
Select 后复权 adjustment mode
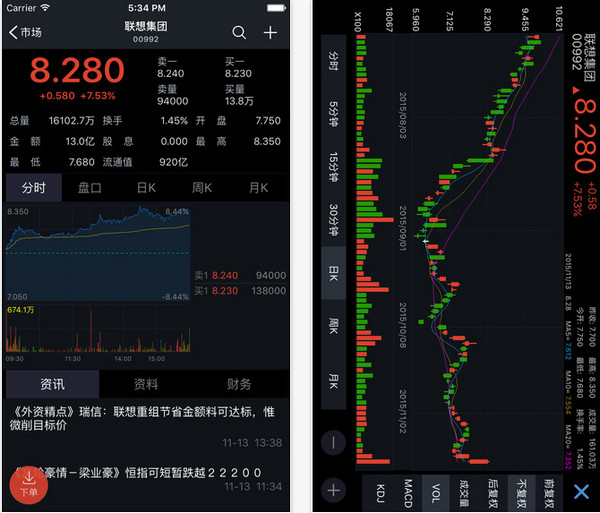493,493
